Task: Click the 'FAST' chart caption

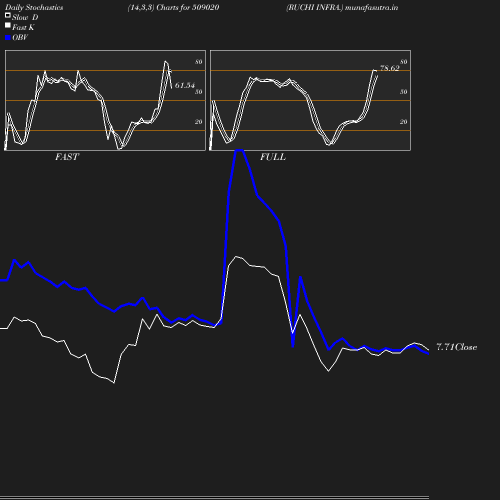Action: tap(67, 157)
